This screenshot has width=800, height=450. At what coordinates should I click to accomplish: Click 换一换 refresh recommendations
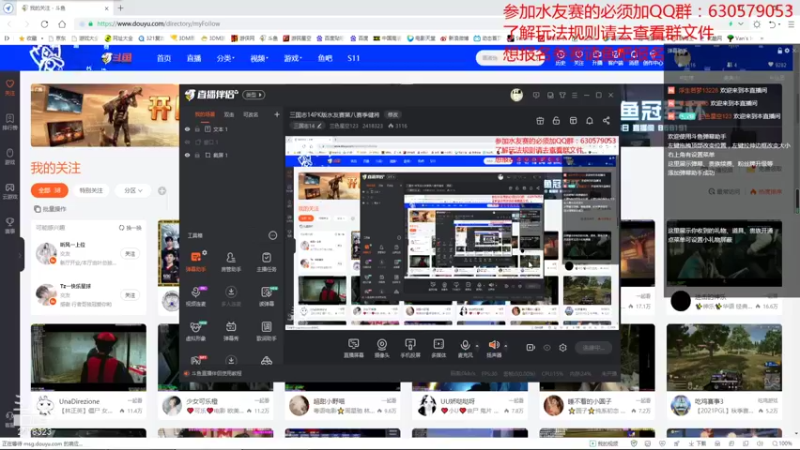130,228
